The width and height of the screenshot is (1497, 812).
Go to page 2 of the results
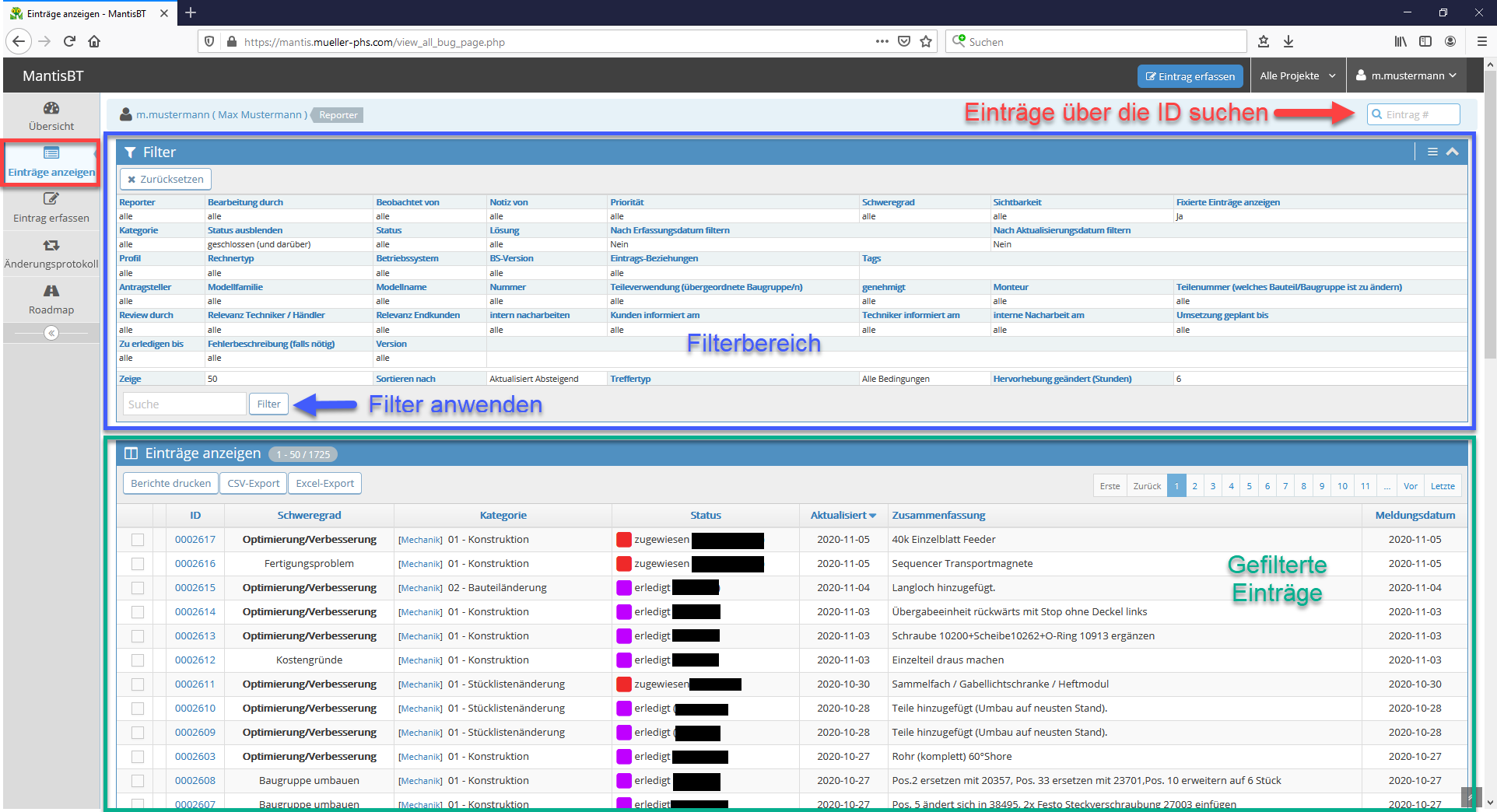tap(1194, 486)
